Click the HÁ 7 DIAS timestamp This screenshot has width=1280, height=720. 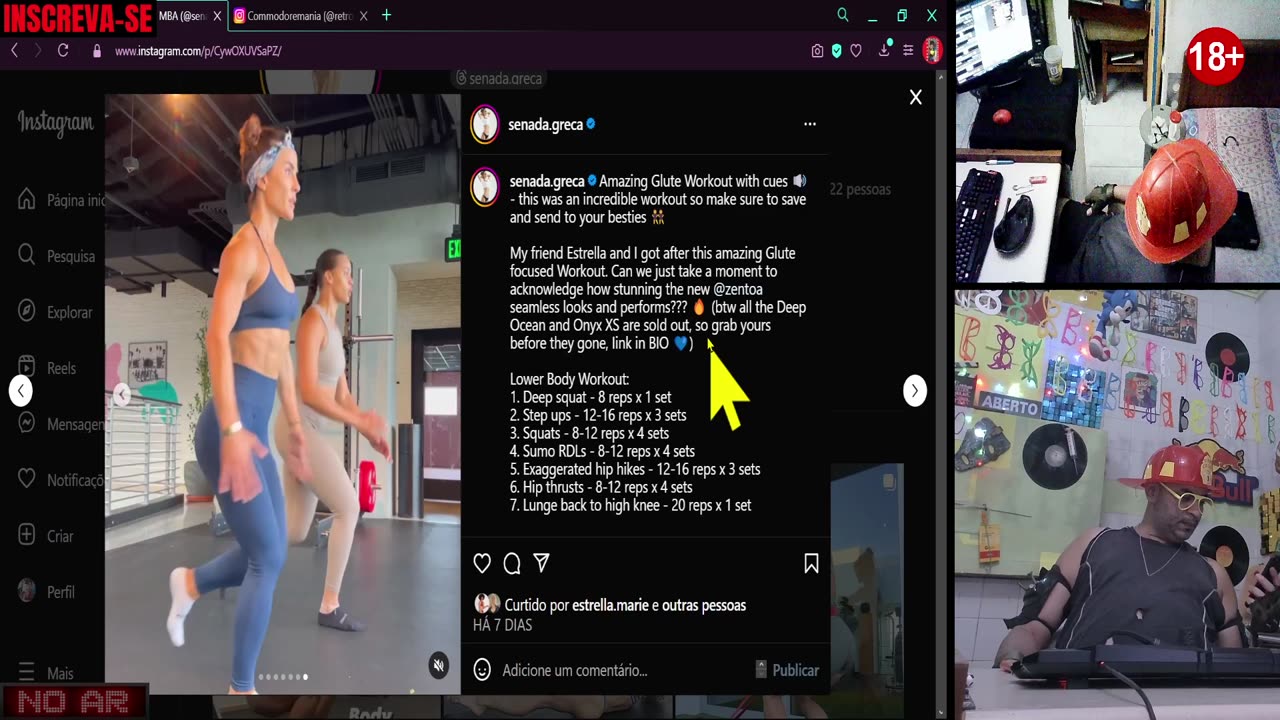(x=502, y=625)
